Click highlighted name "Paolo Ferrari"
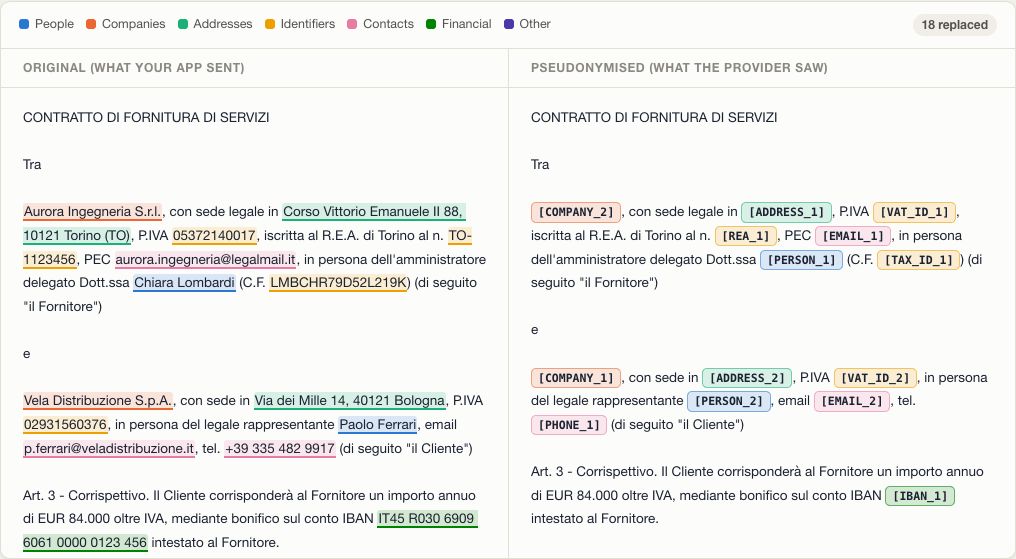This screenshot has height=559, width=1016. (x=378, y=424)
